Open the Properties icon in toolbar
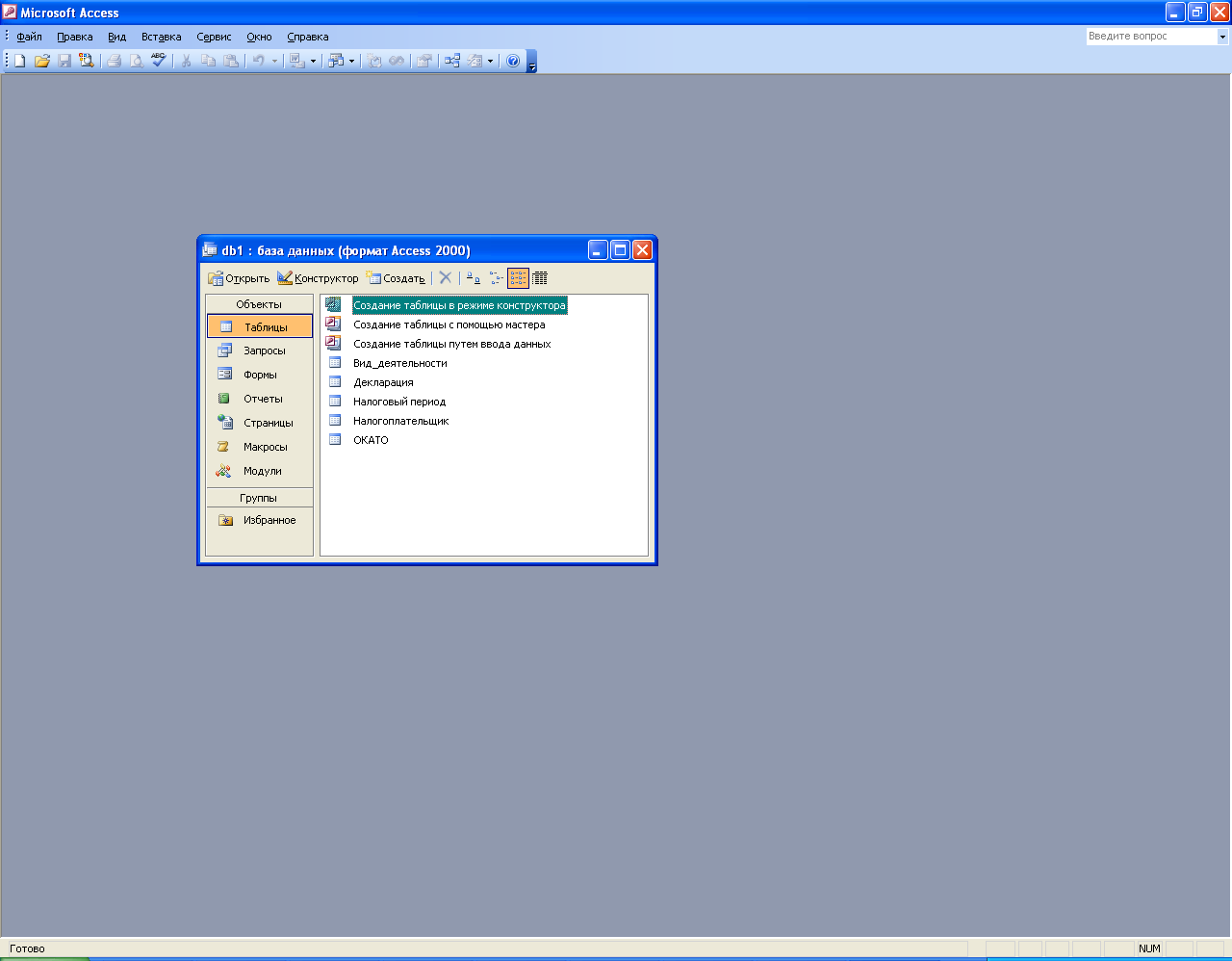This screenshot has height=961, width=1232. [x=423, y=61]
